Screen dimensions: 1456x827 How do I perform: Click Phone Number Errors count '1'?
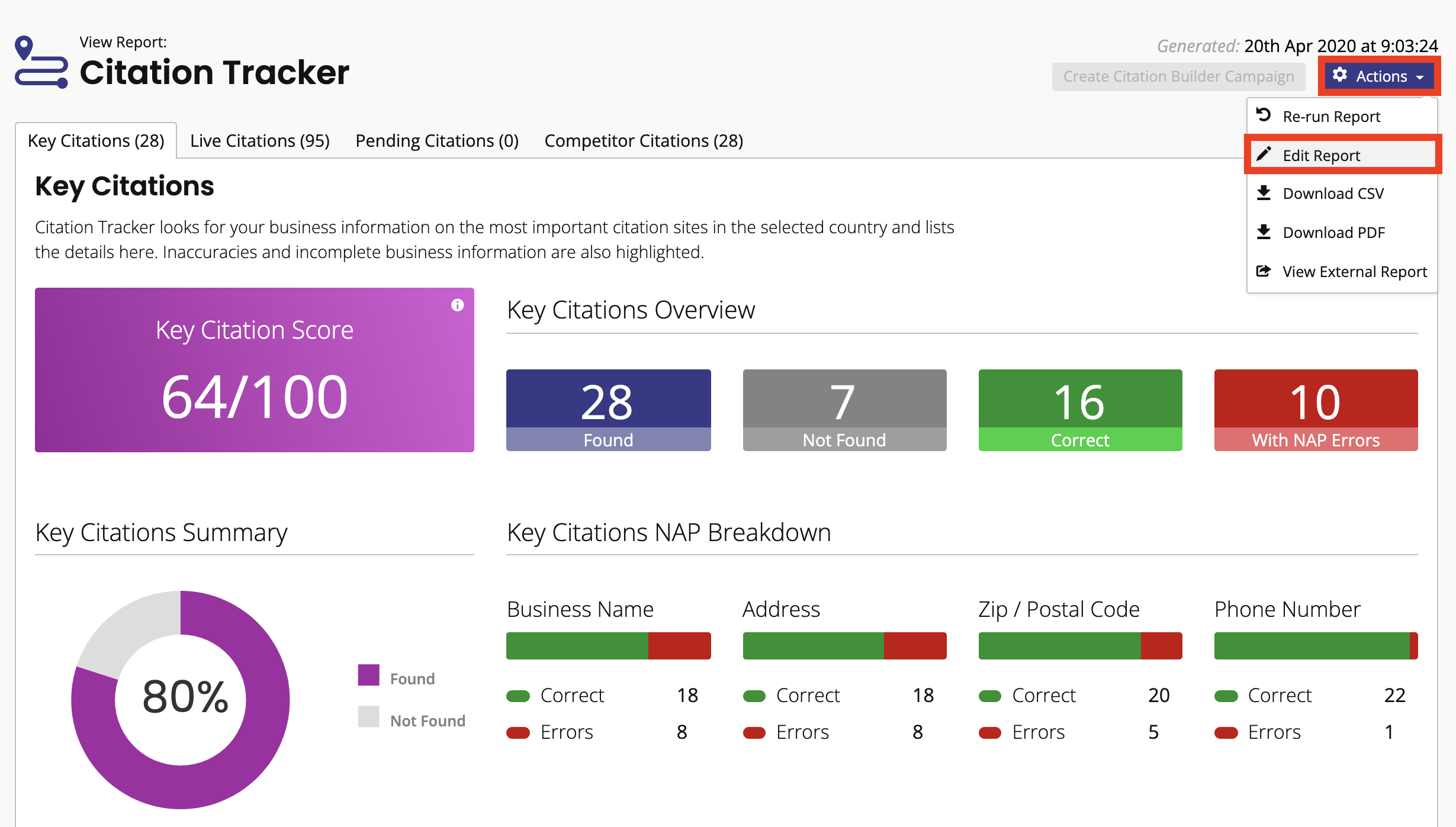click(x=1388, y=732)
